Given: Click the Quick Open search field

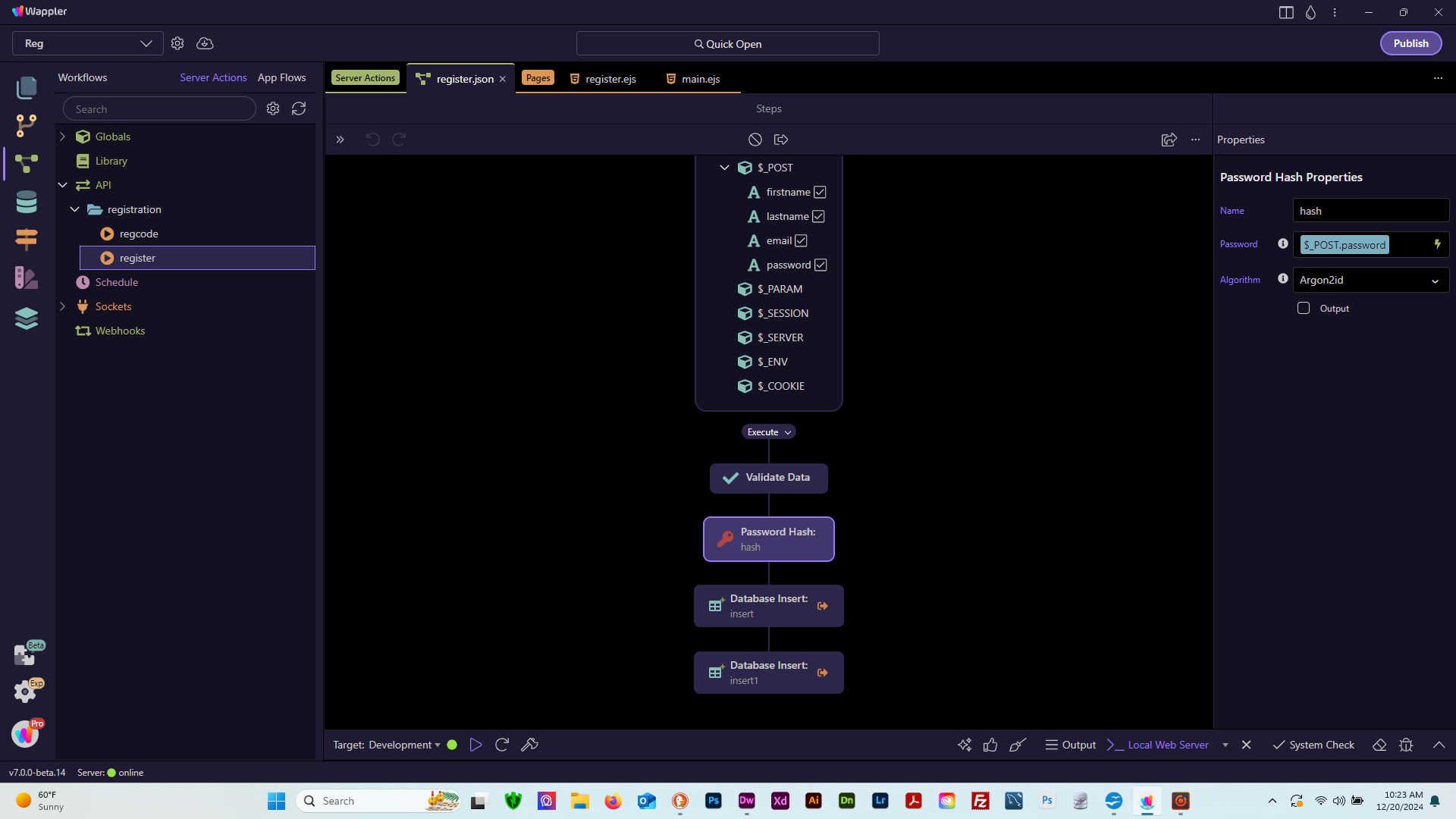Looking at the screenshot, I should tap(727, 43).
